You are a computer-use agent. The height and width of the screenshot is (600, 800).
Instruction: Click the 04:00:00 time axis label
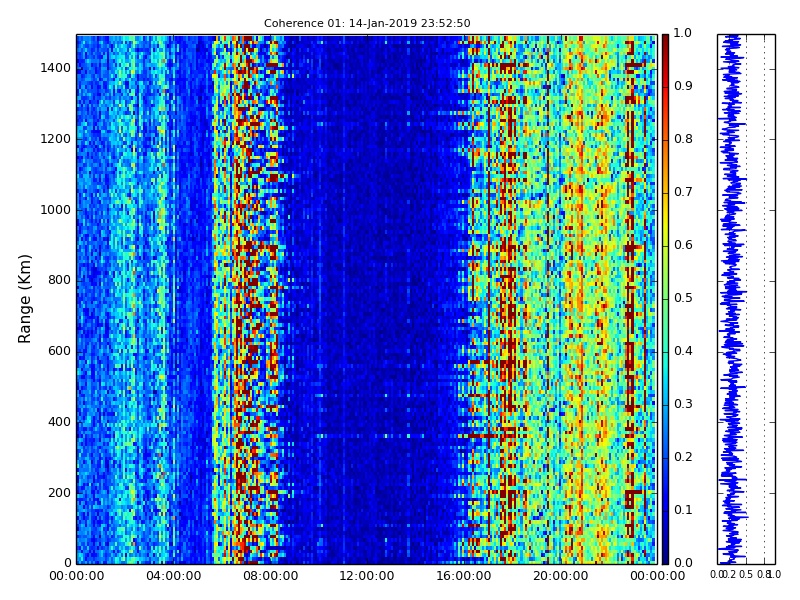coord(173,576)
